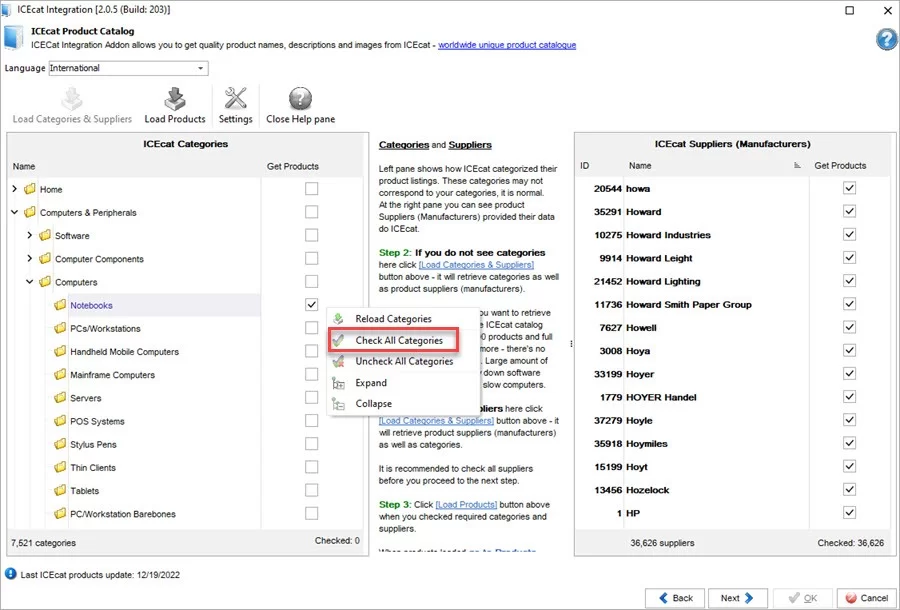Image resolution: width=900 pixels, height=610 pixels.
Task: Select Check All Categories from context menu
Action: click(398, 341)
